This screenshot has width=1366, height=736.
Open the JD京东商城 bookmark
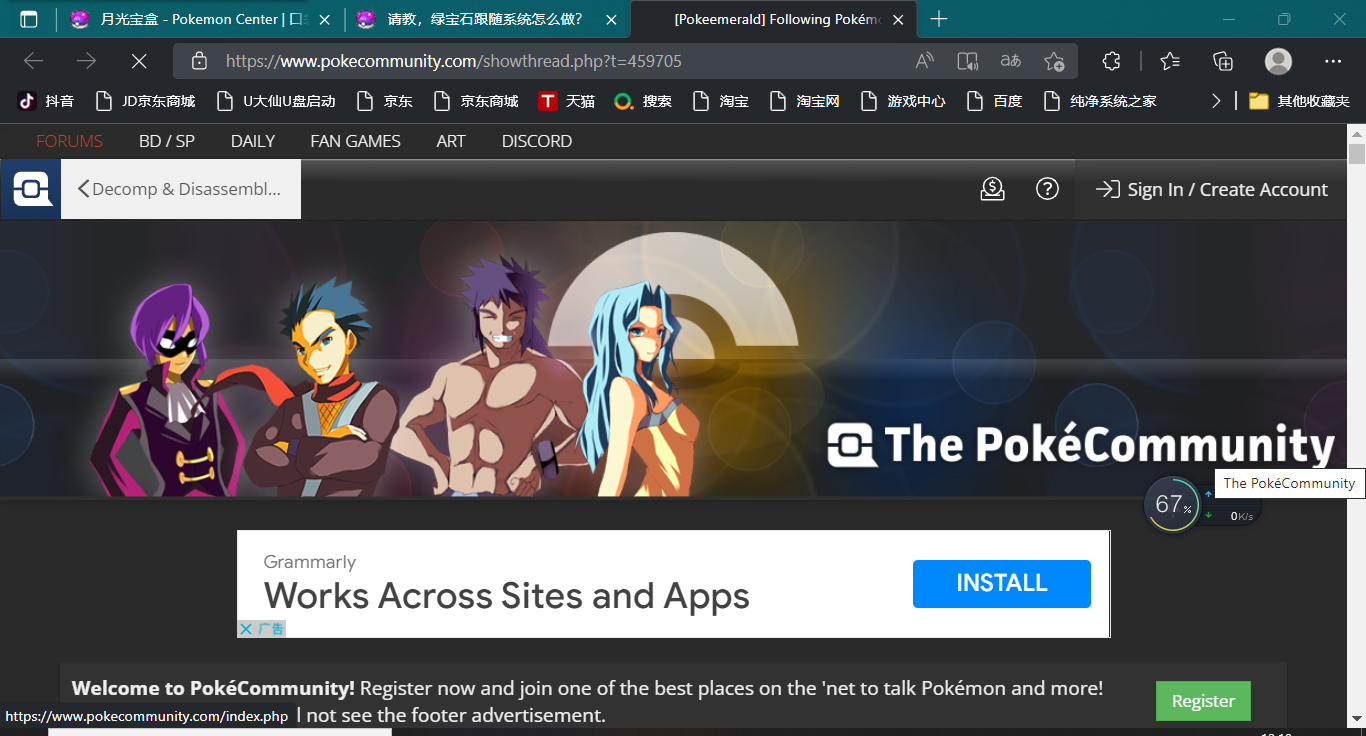145,101
